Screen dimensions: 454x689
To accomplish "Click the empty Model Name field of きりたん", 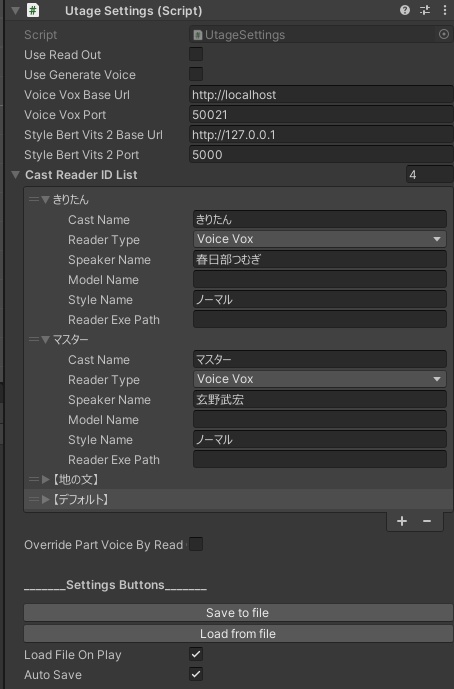I will click(x=320, y=279).
